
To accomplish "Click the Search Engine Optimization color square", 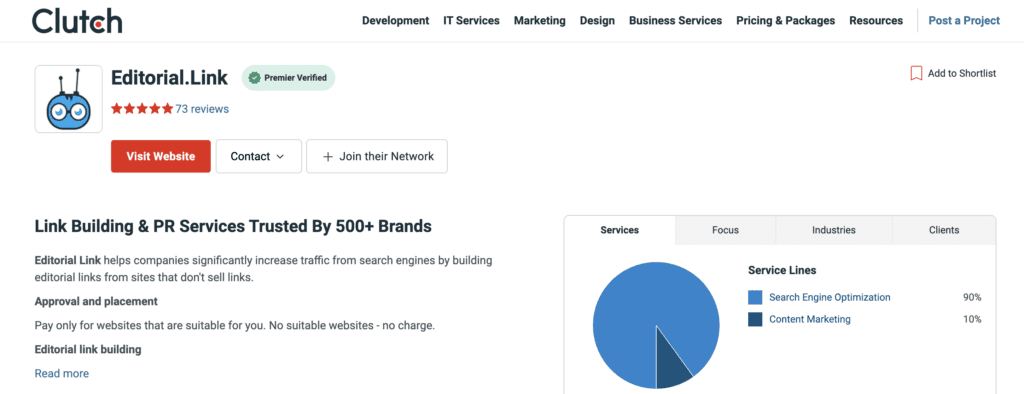I will [755, 297].
